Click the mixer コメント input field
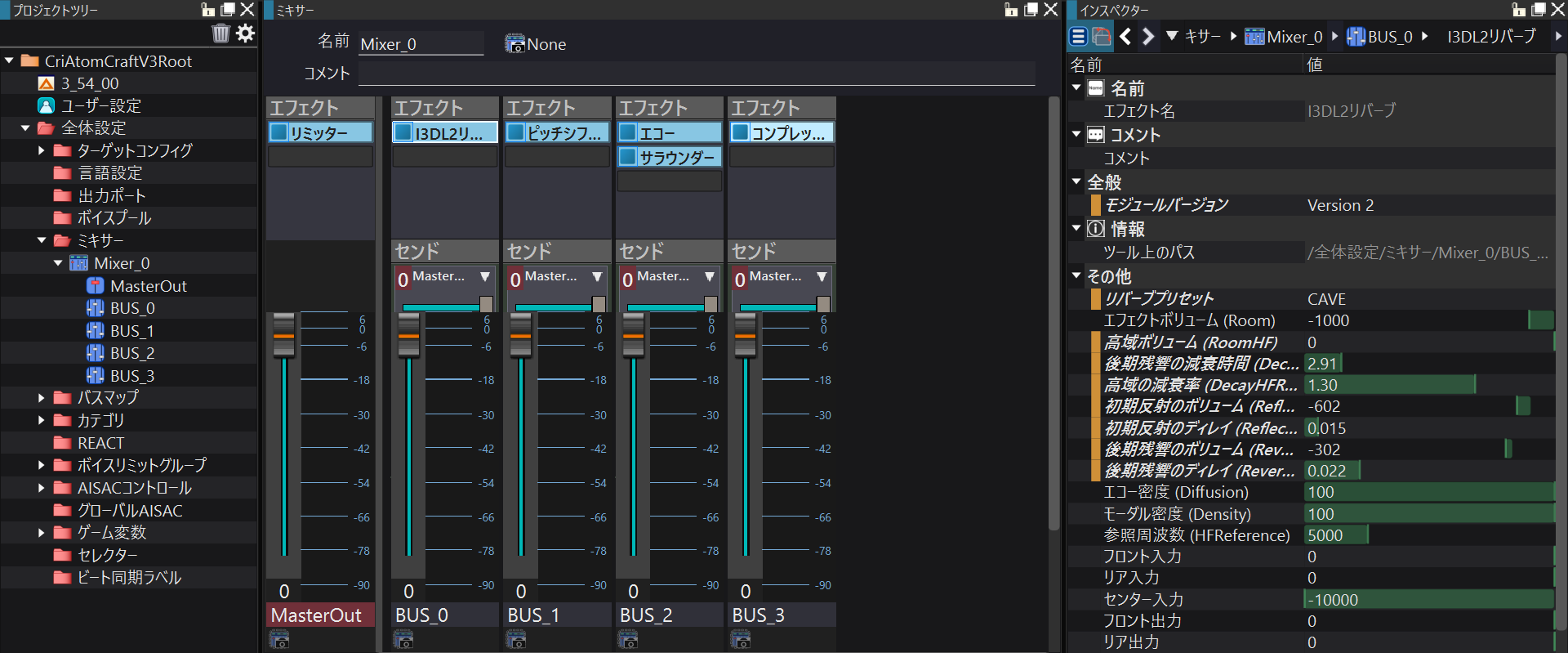The image size is (1568, 653). point(697,74)
